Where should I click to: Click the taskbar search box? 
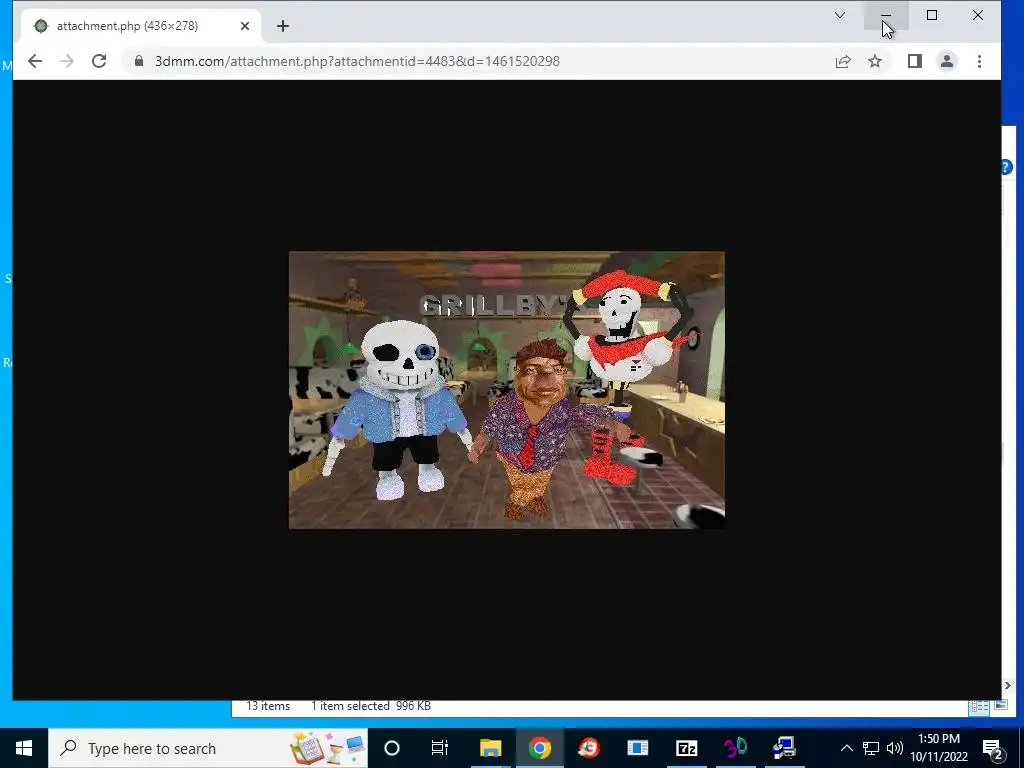click(208, 748)
